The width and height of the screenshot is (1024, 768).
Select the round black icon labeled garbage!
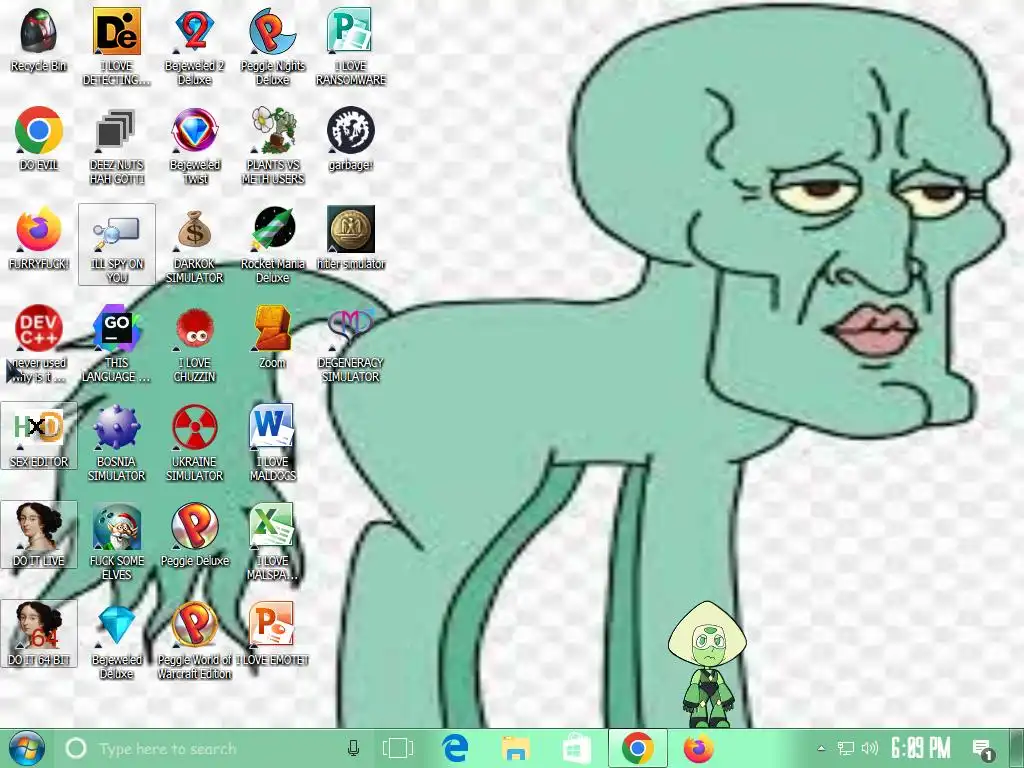pos(351,131)
